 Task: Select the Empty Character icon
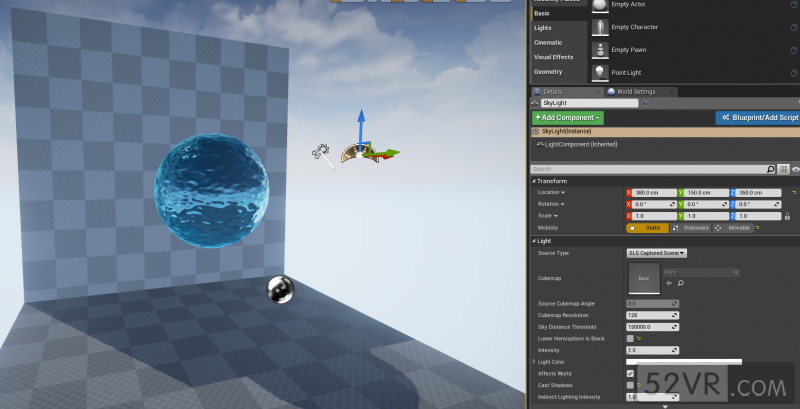[600, 26]
